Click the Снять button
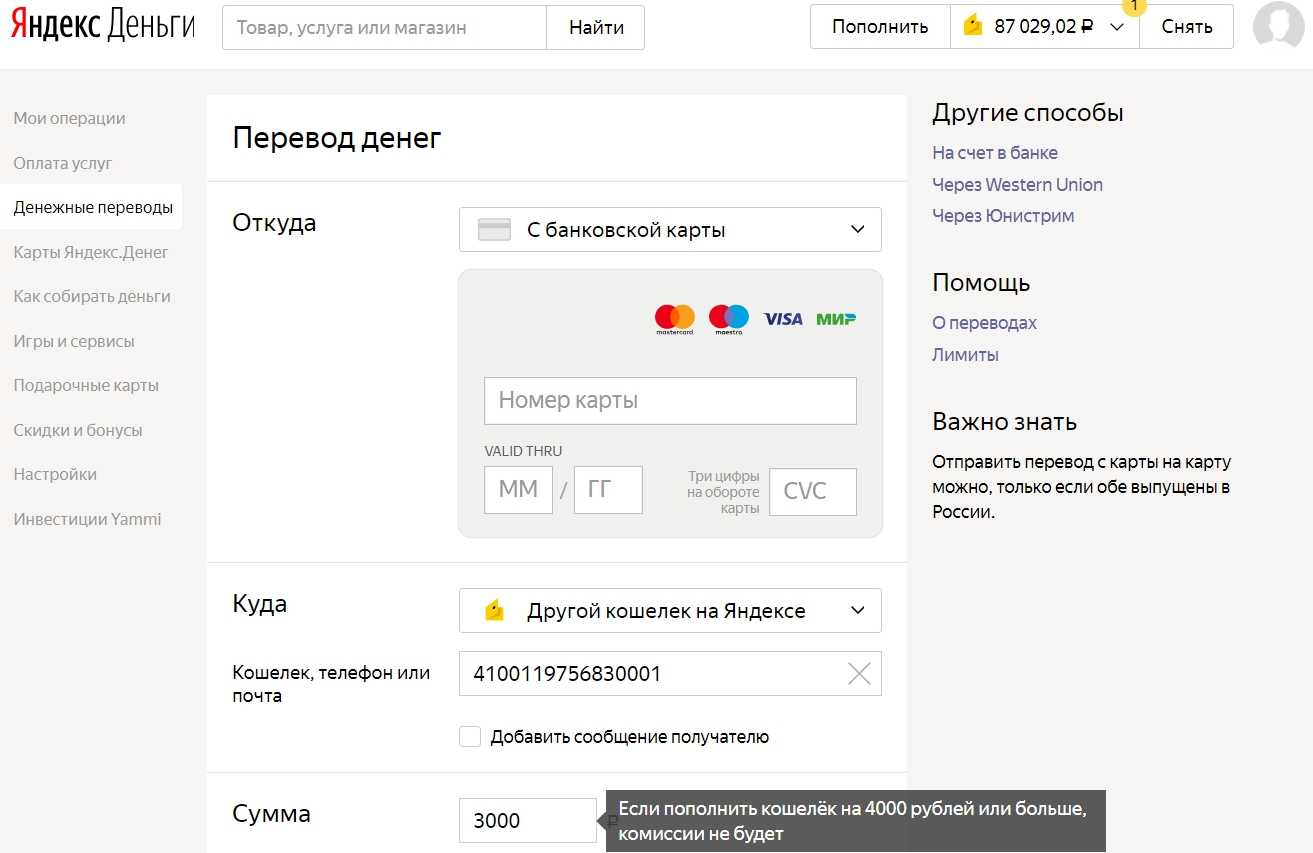 [1187, 27]
